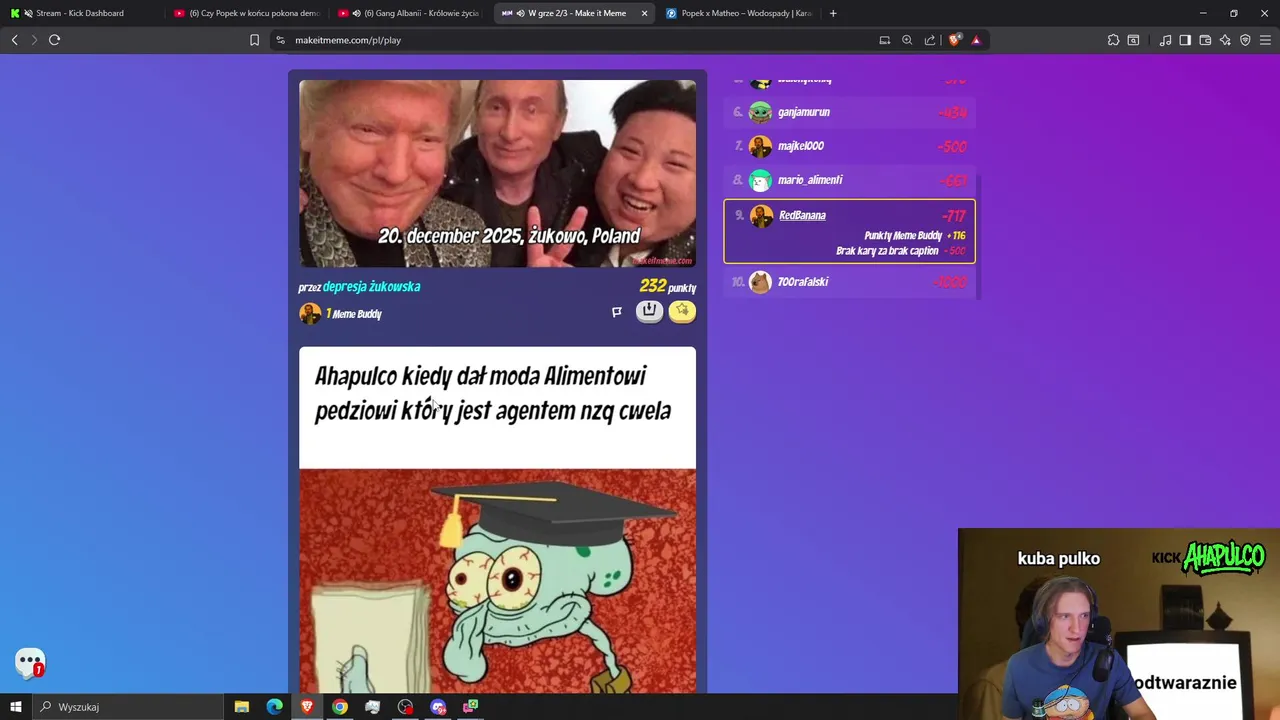1280x720 pixels.
Task: Mute audio on the Kick Dashboard tab
Action: tap(27, 13)
